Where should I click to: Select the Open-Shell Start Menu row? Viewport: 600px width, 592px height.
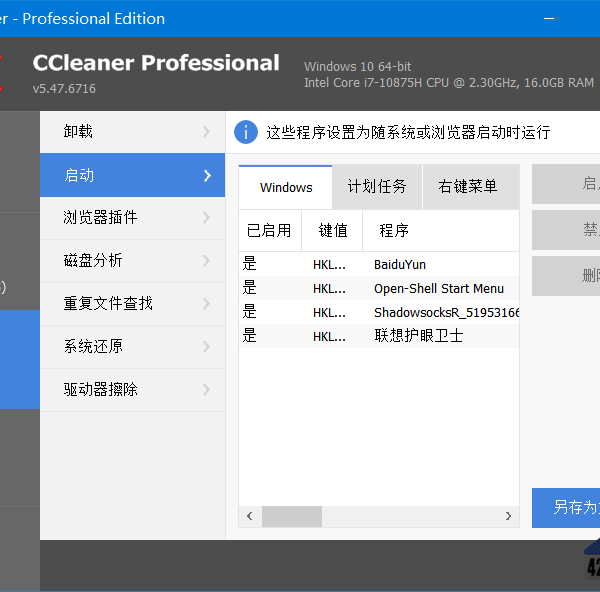[x=438, y=288]
